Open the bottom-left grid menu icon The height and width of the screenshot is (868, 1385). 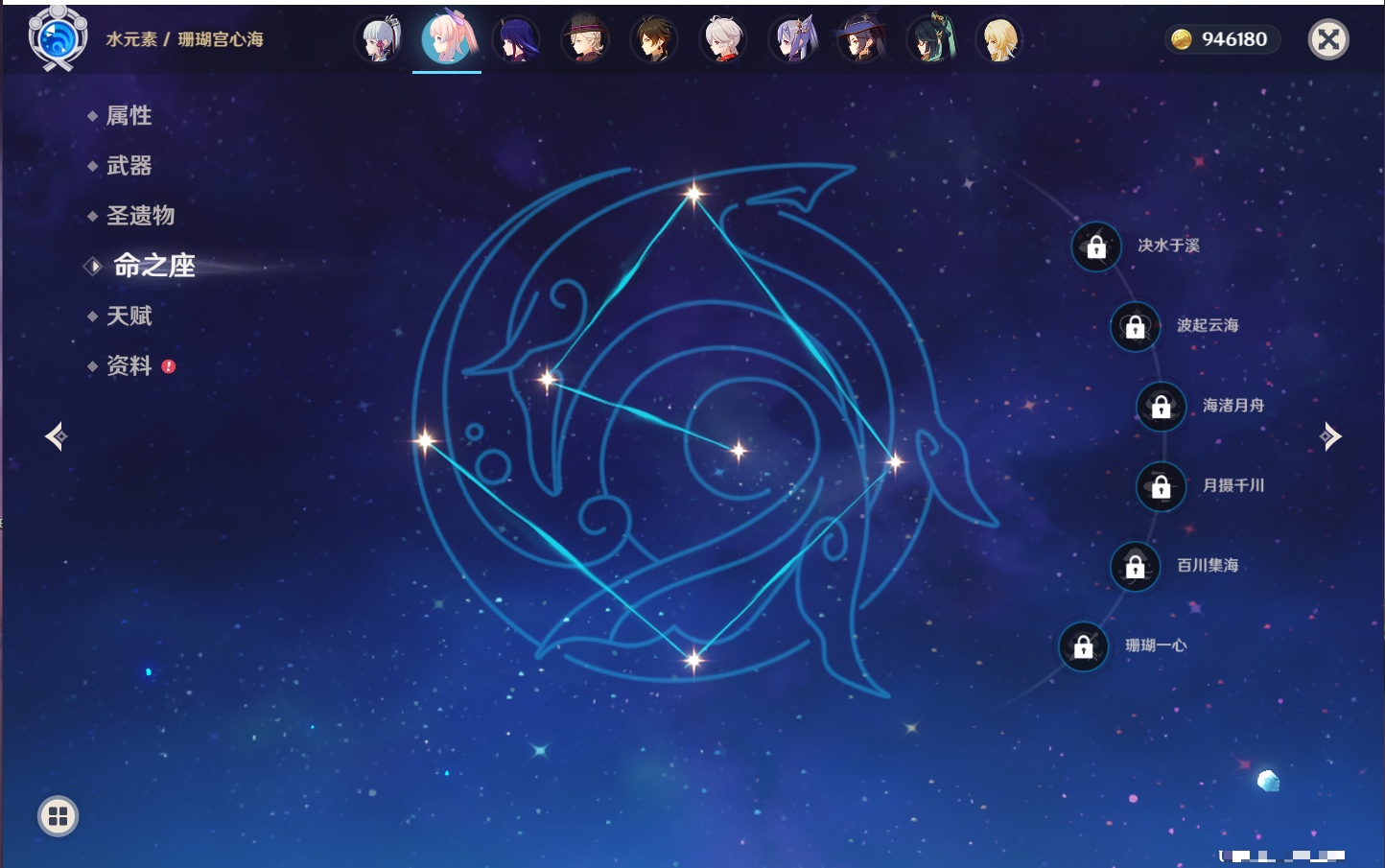(58, 816)
